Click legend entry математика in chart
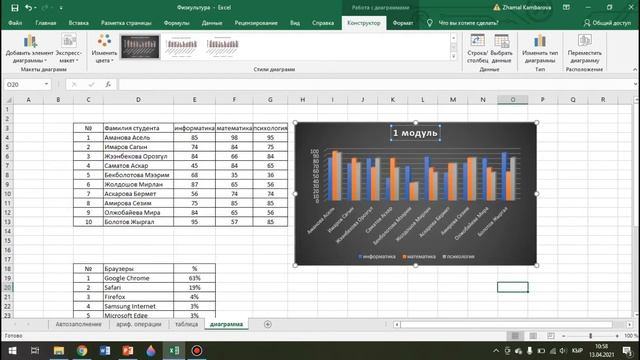This screenshot has height=360, width=640. click(419, 257)
